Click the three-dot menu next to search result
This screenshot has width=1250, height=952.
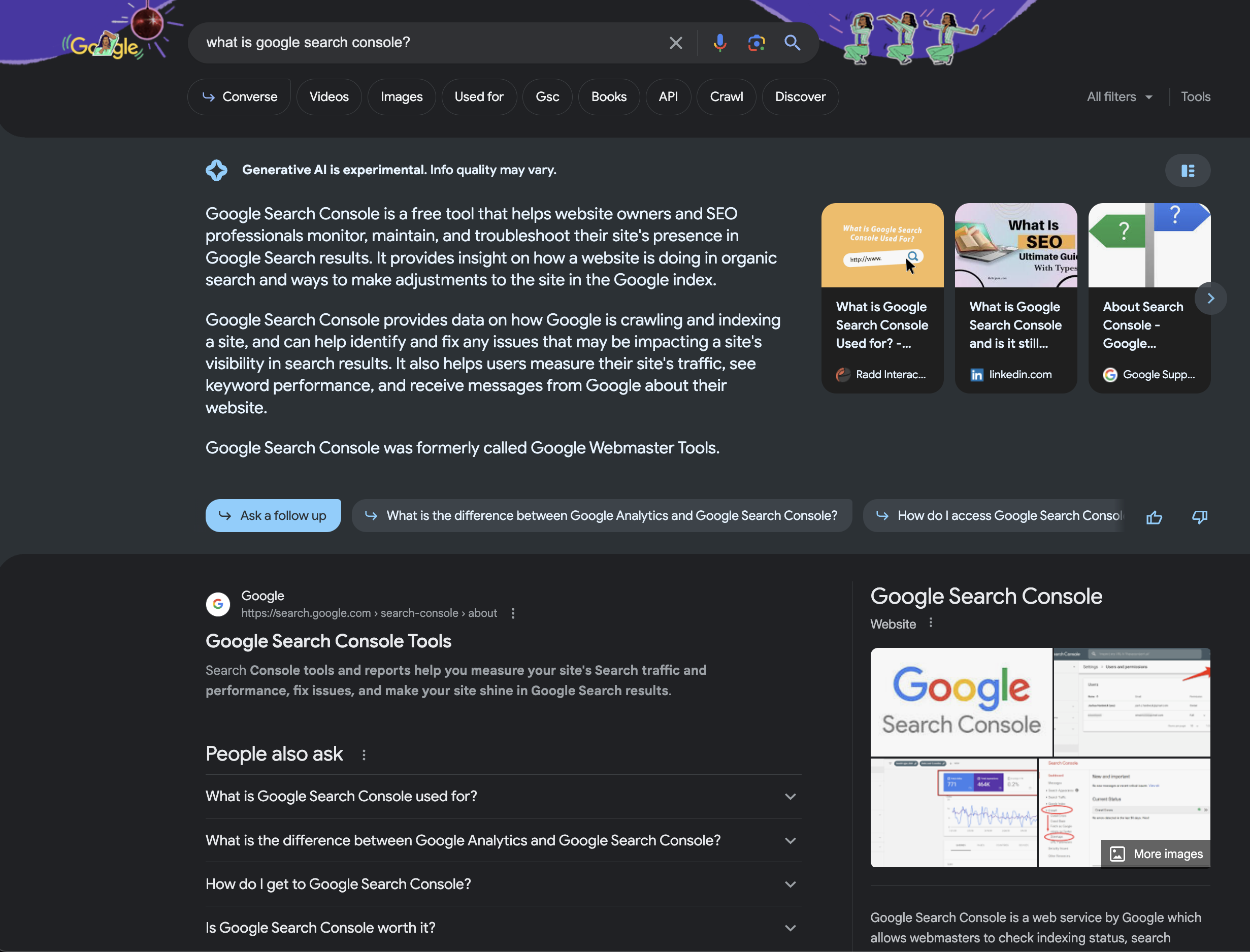512,612
